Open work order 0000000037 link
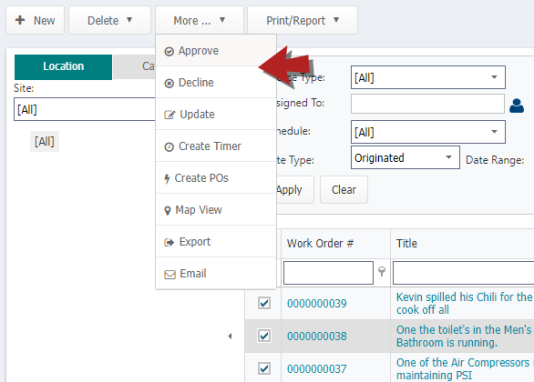Image resolution: width=534 pixels, height=382 pixels. pyautogui.click(x=317, y=369)
